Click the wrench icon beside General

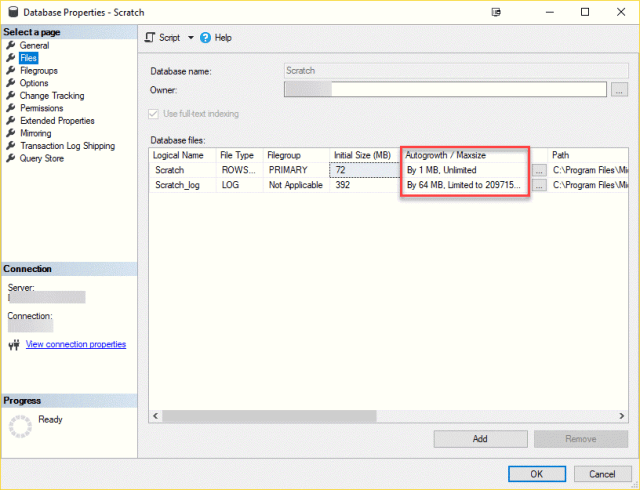coord(11,45)
